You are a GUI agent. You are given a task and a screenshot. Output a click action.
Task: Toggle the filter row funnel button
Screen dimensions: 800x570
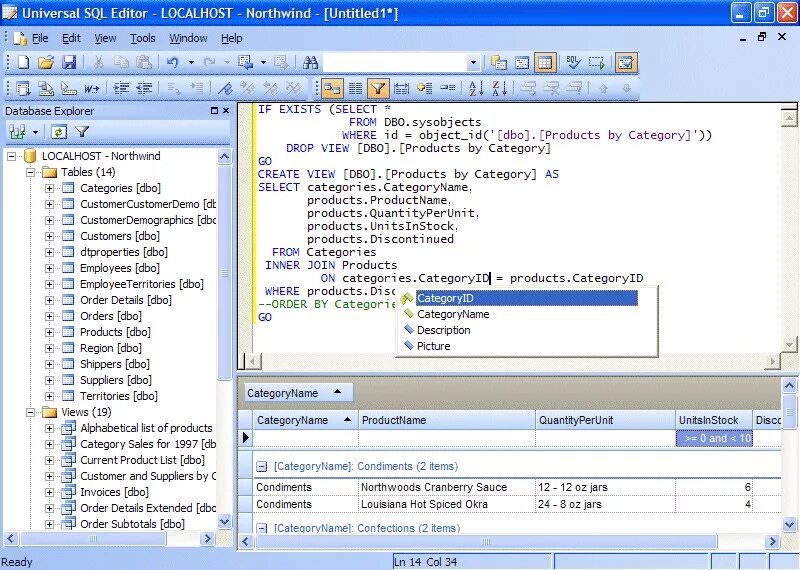378,88
